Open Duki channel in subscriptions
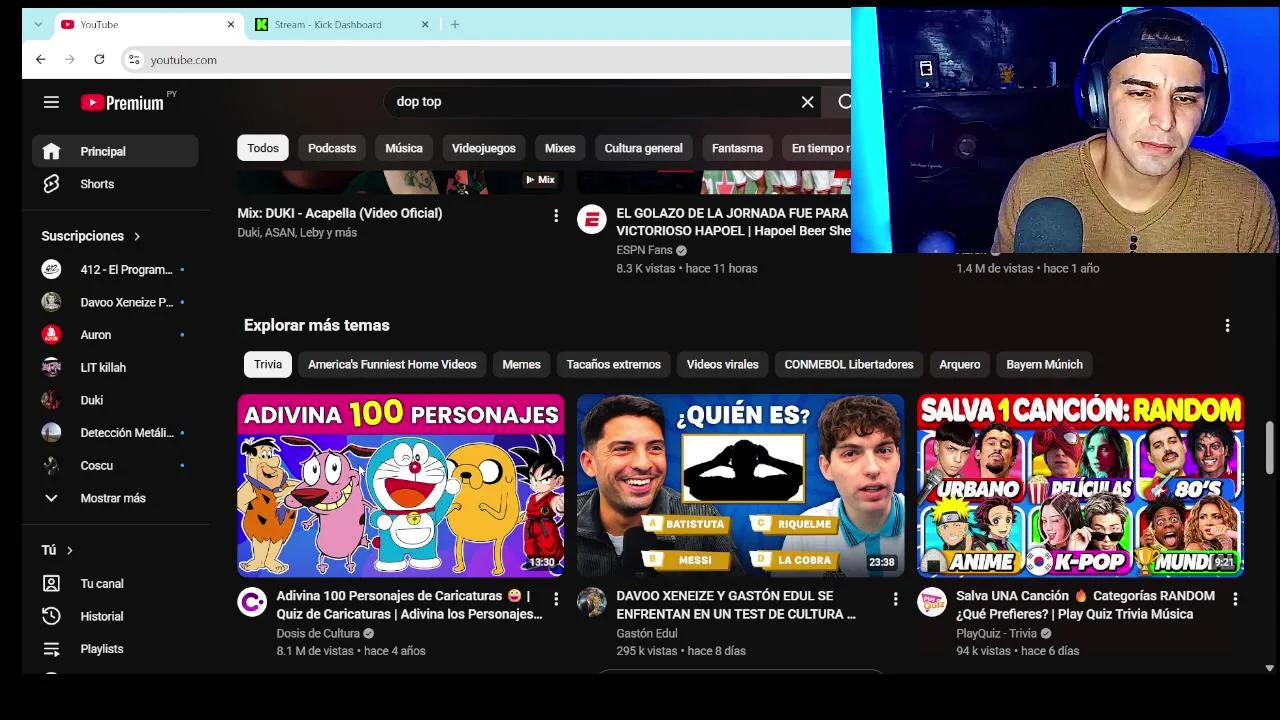Viewport: 1280px width, 720px height. click(x=116, y=400)
